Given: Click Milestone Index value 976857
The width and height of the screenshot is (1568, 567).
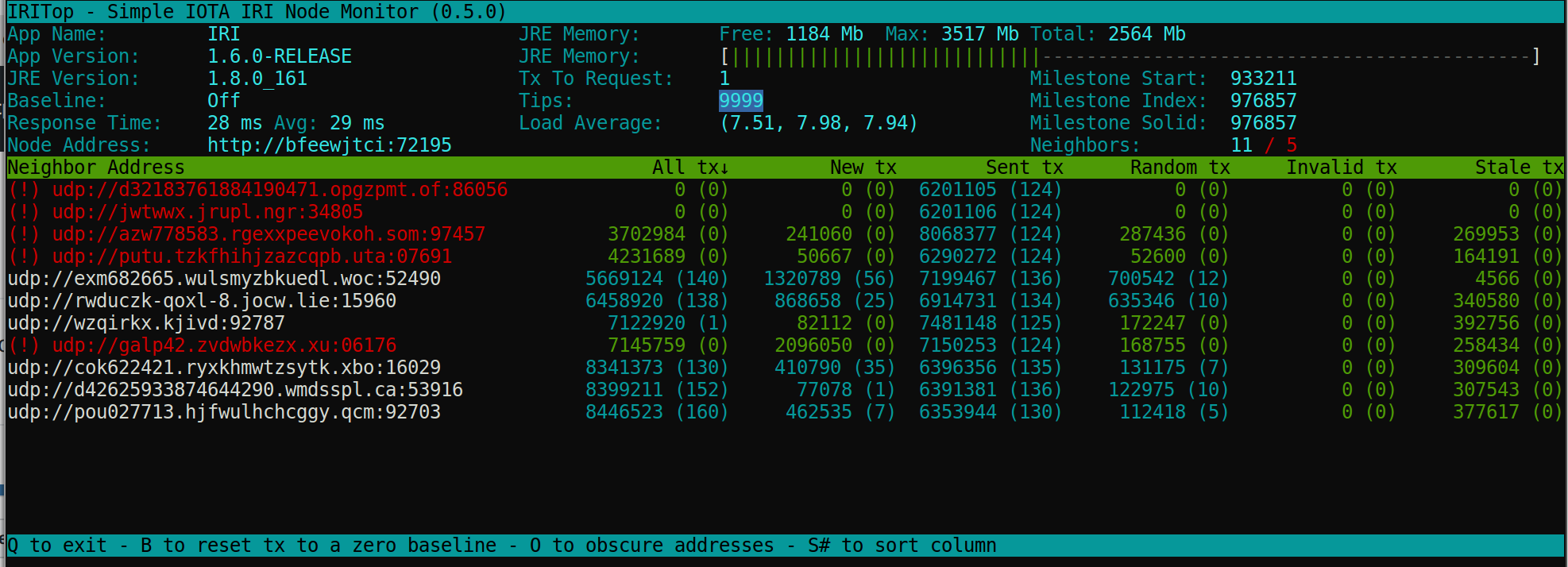Looking at the screenshot, I should tap(1264, 101).
